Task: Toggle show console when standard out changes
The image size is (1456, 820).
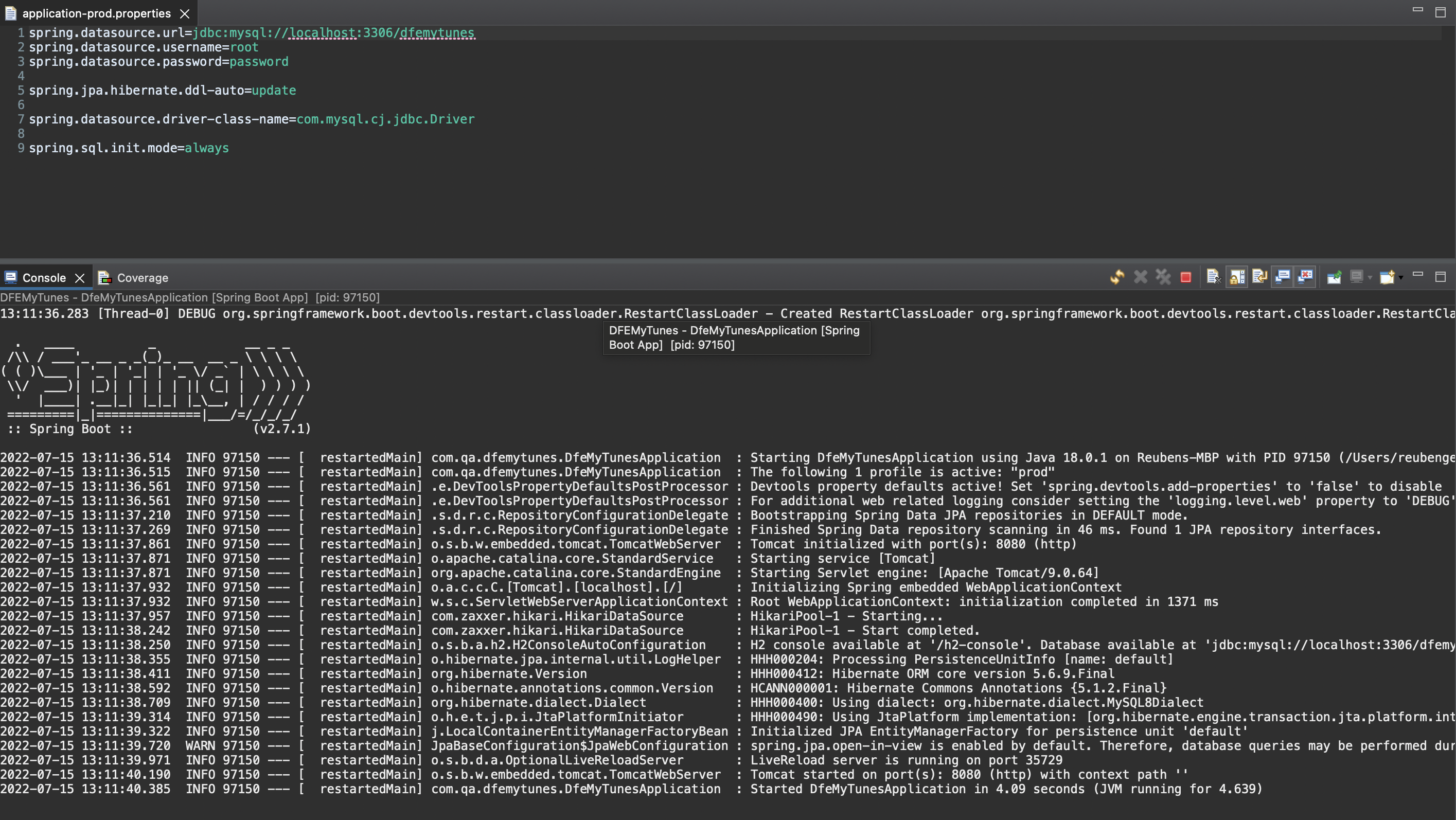Action: coord(1283,277)
